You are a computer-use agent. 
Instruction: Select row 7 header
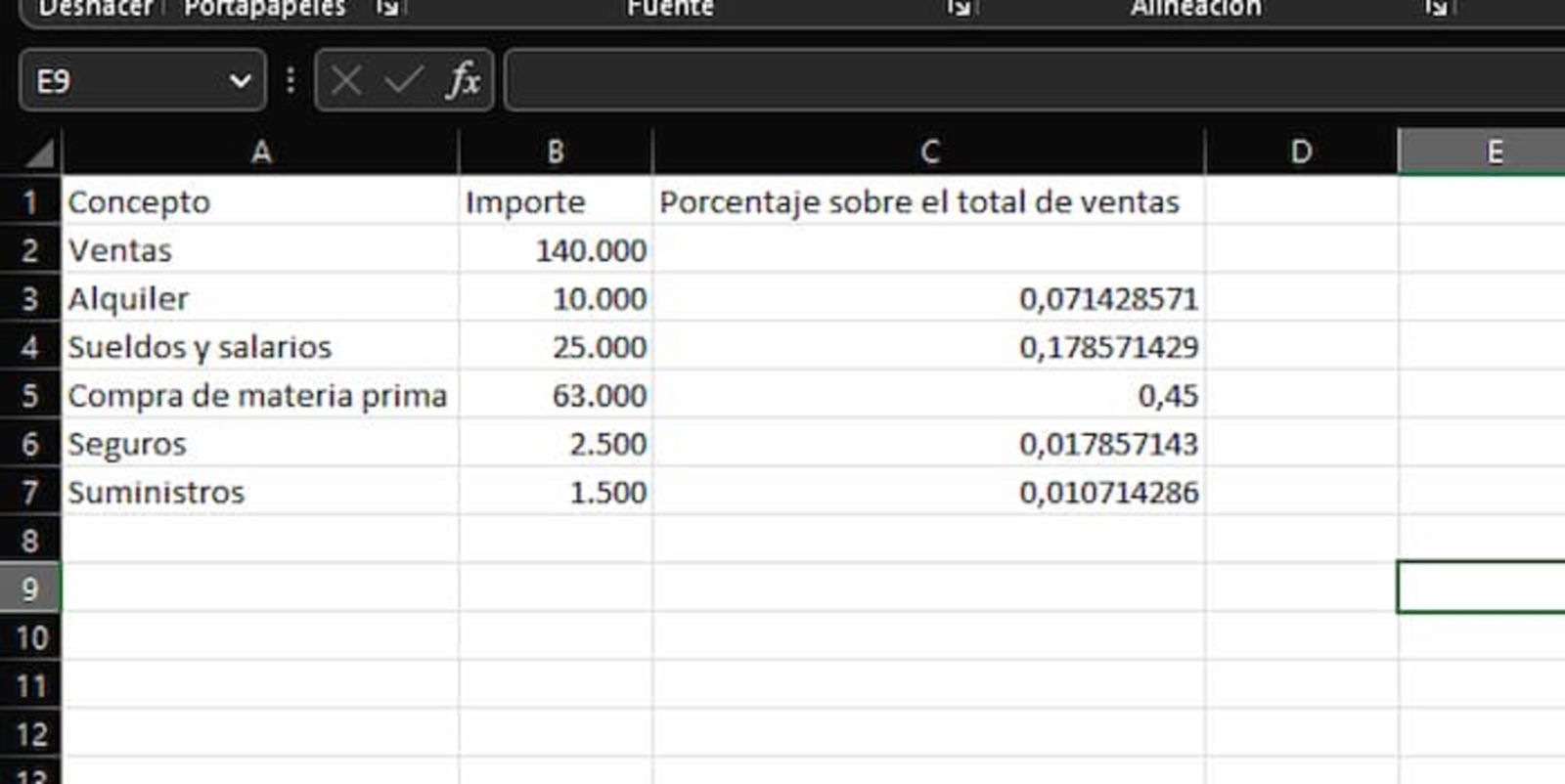coord(30,492)
